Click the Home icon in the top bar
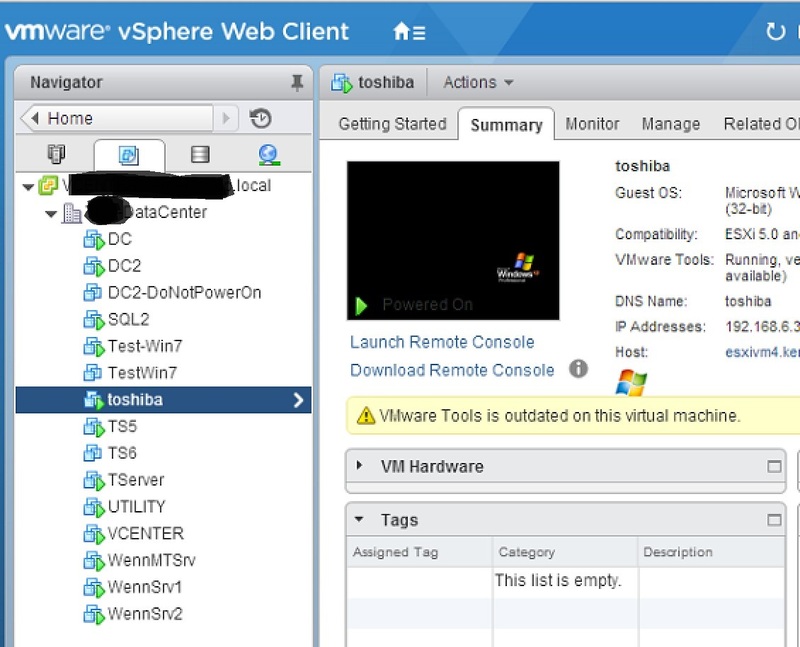The height and width of the screenshot is (647, 800). click(404, 31)
